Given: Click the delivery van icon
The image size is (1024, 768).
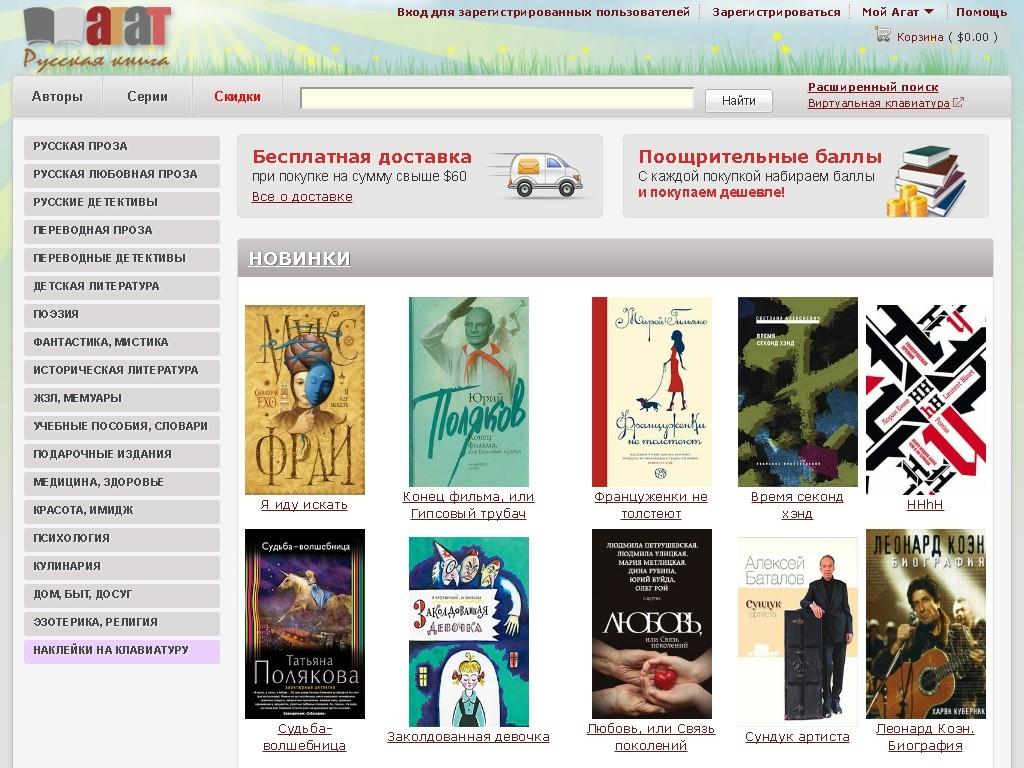Looking at the screenshot, I should [x=543, y=176].
